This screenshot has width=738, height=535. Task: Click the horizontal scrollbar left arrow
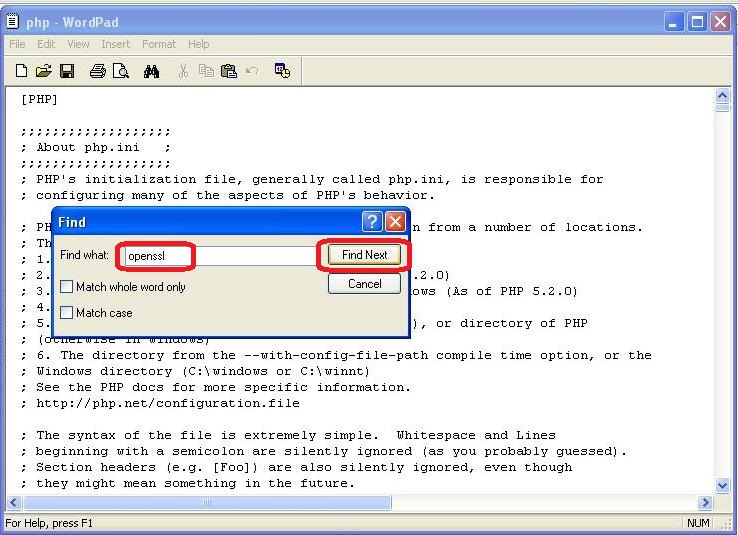13,503
